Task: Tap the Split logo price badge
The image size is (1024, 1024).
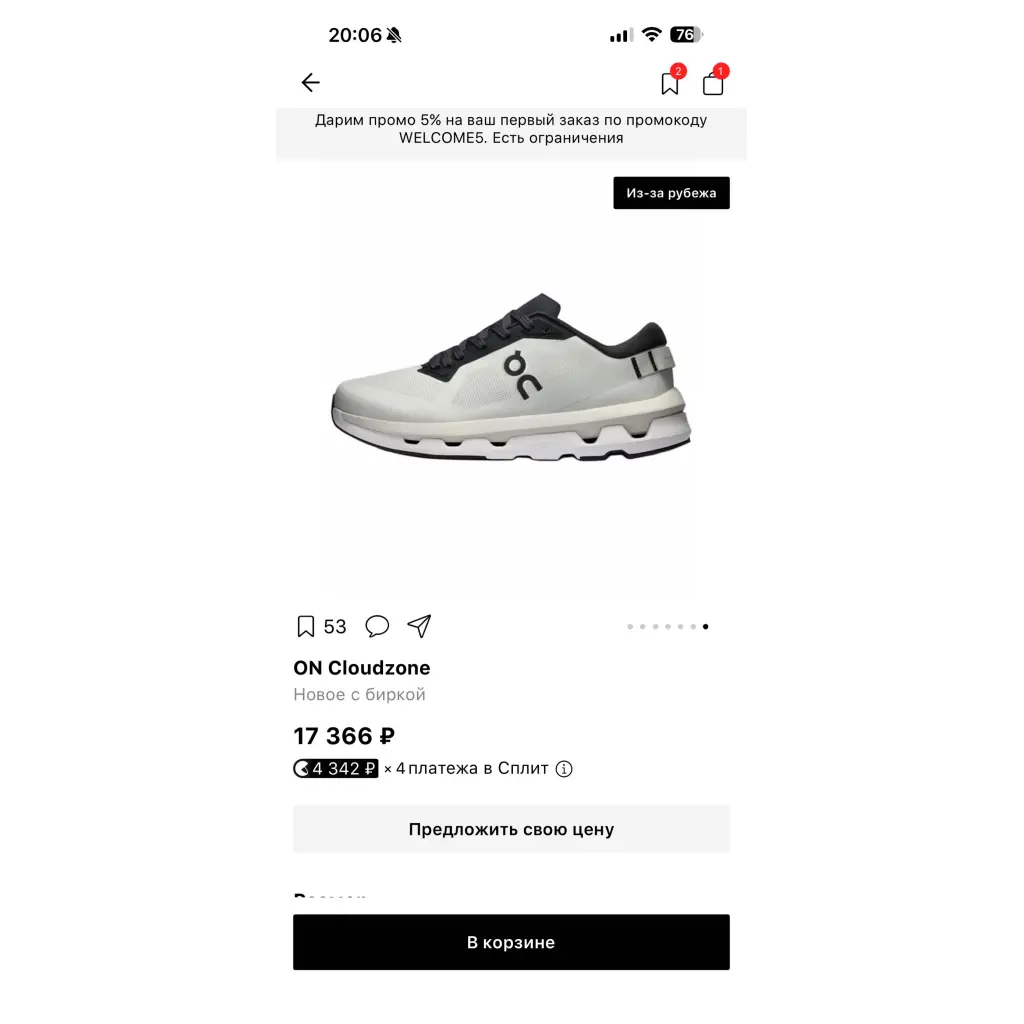Action: tap(336, 769)
